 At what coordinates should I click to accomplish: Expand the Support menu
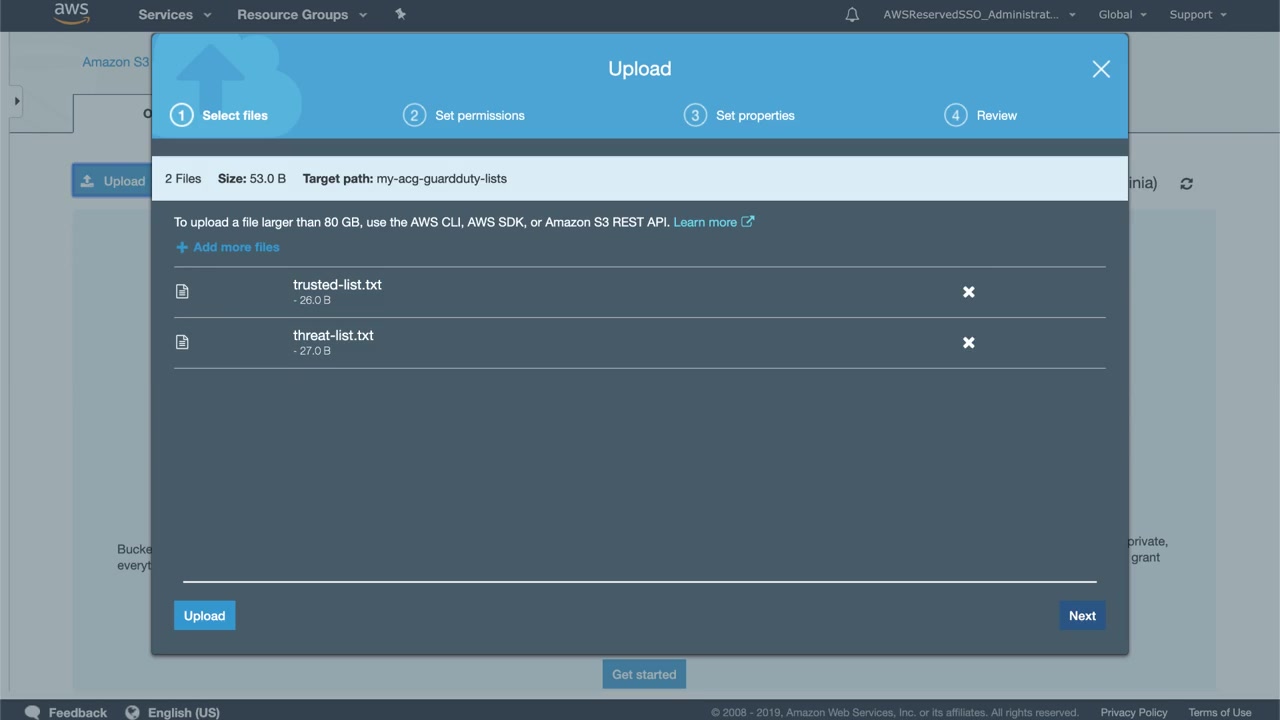(1197, 15)
